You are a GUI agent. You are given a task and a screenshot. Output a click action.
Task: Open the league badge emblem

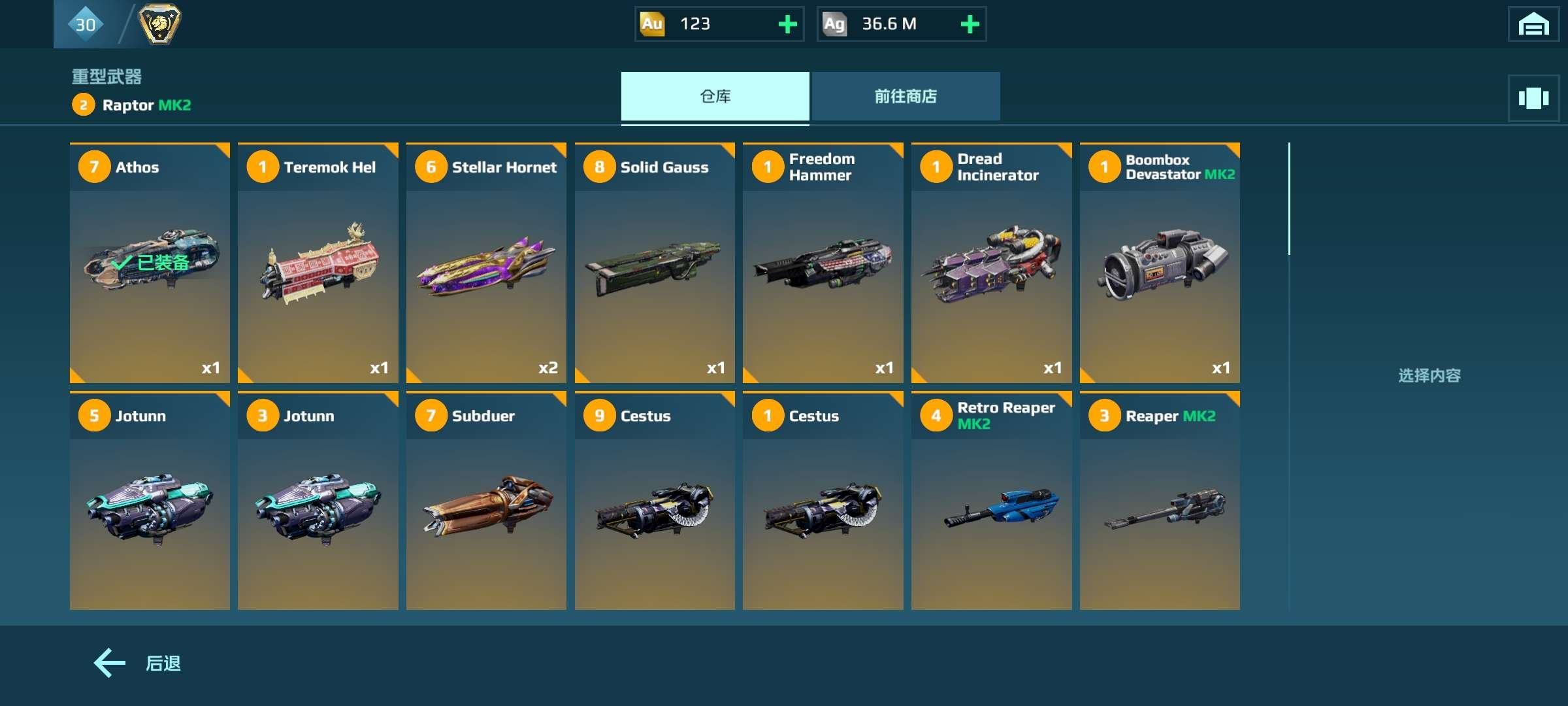(159, 24)
